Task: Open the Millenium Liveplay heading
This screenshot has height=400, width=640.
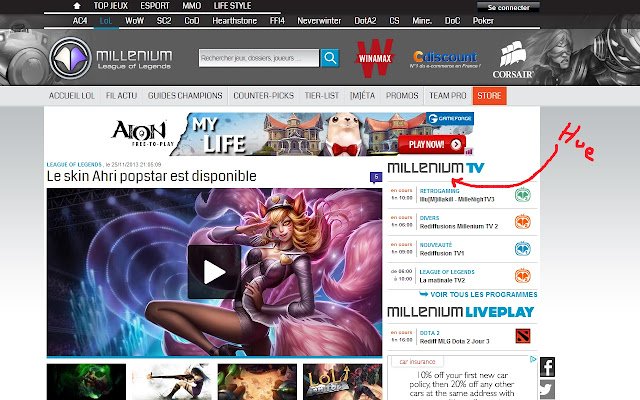Action: click(461, 312)
